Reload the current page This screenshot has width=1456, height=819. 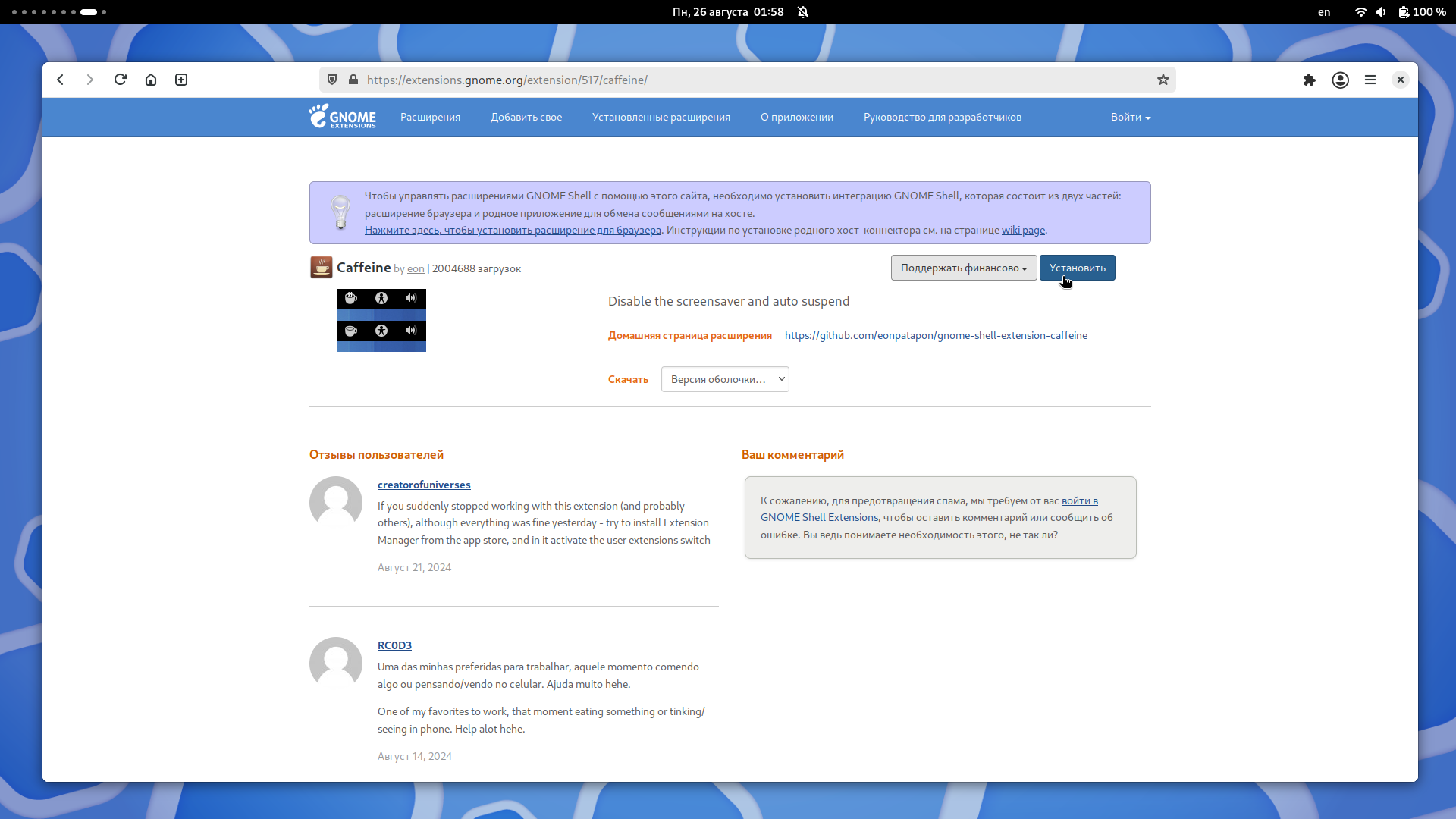pyautogui.click(x=121, y=80)
